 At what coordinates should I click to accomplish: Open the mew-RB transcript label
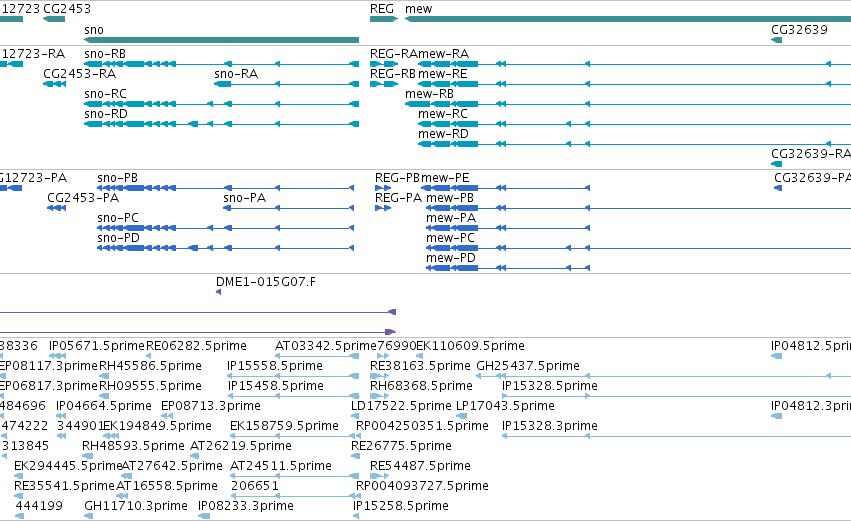[x=429, y=94]
